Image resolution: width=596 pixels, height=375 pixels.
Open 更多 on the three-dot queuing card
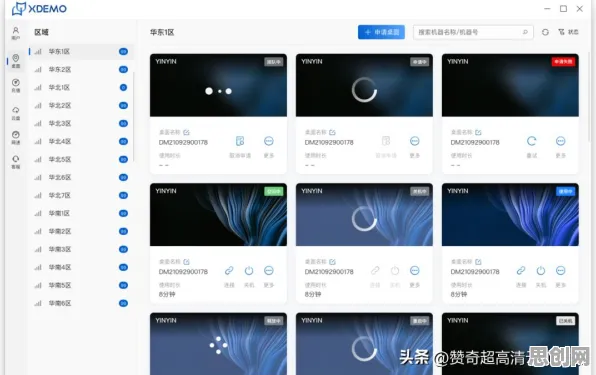(x=269, y=141)
